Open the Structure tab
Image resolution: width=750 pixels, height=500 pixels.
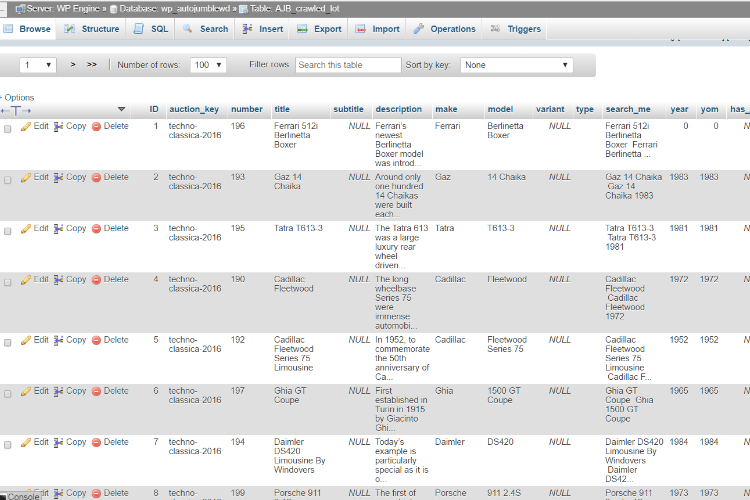point(92,29)
